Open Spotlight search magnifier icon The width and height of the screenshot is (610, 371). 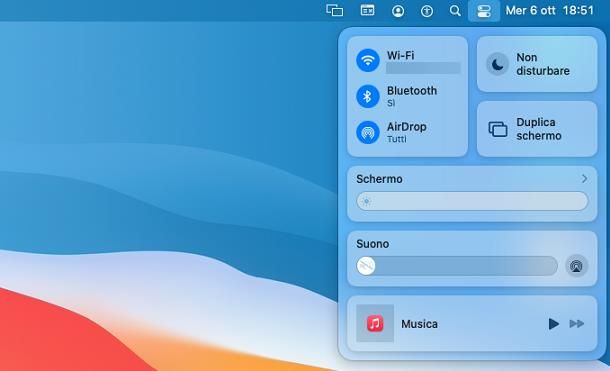[x=455, y=10]
